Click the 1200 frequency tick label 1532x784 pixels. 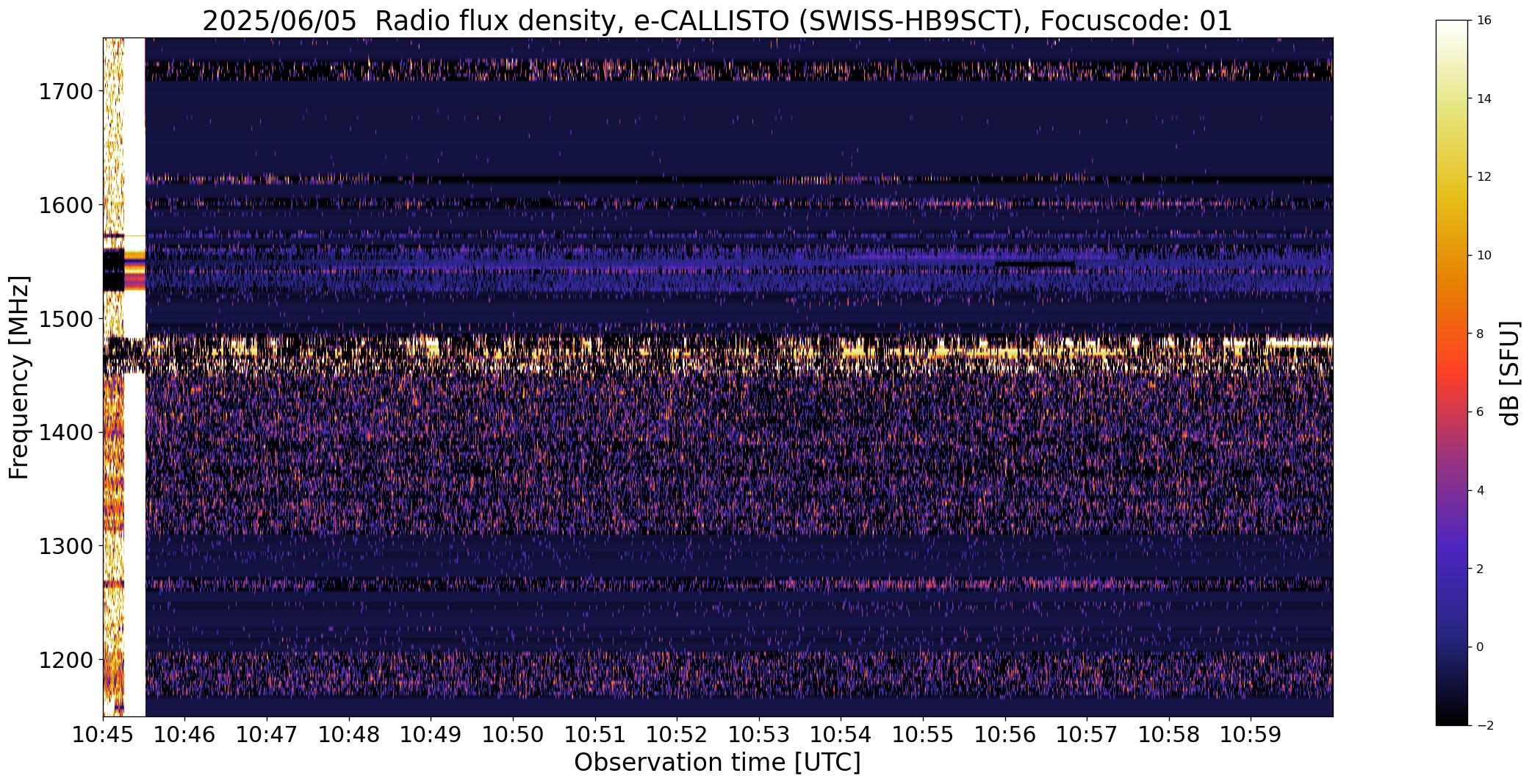(65, 660)
